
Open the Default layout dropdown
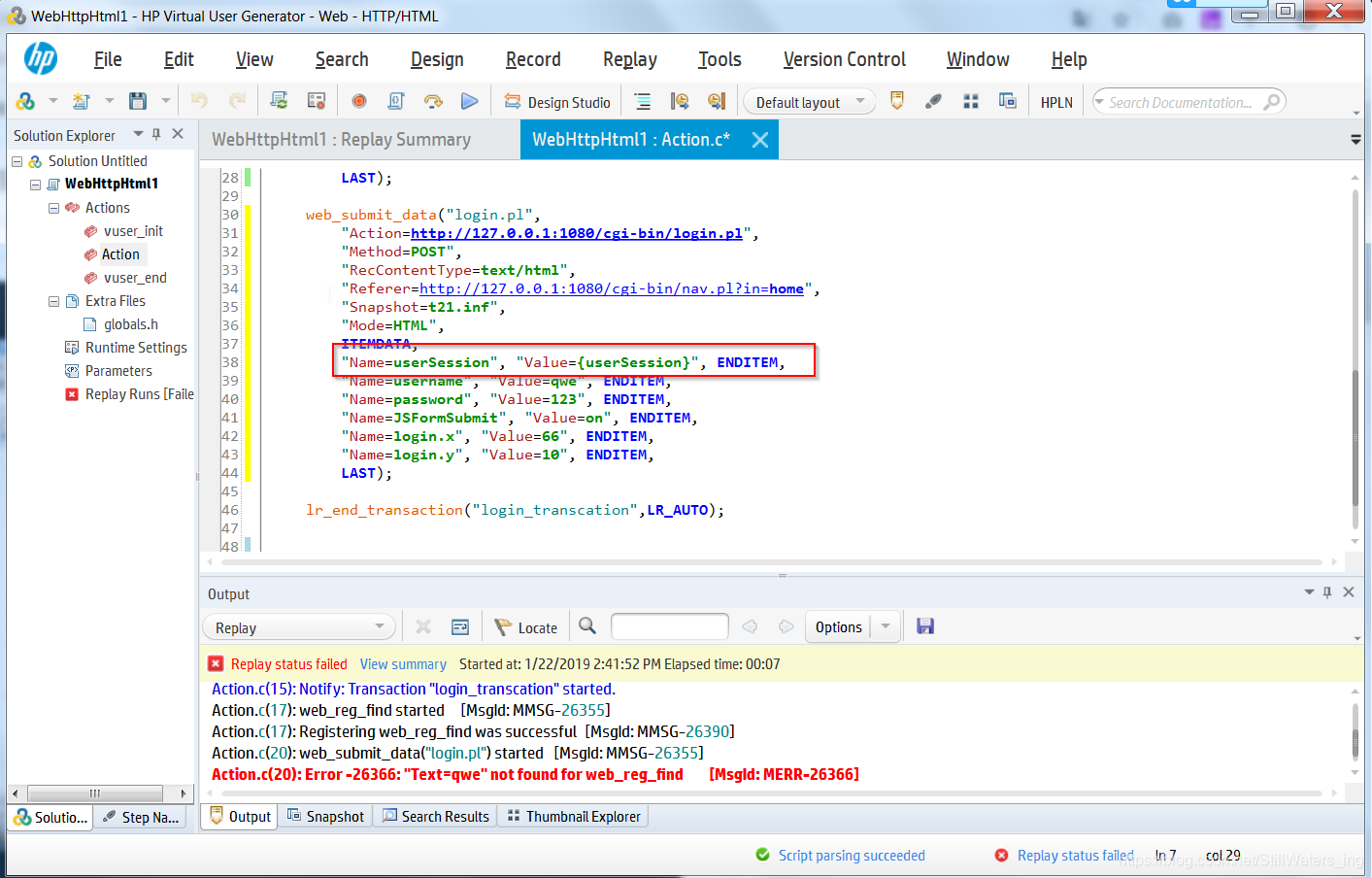coord(809,102)
